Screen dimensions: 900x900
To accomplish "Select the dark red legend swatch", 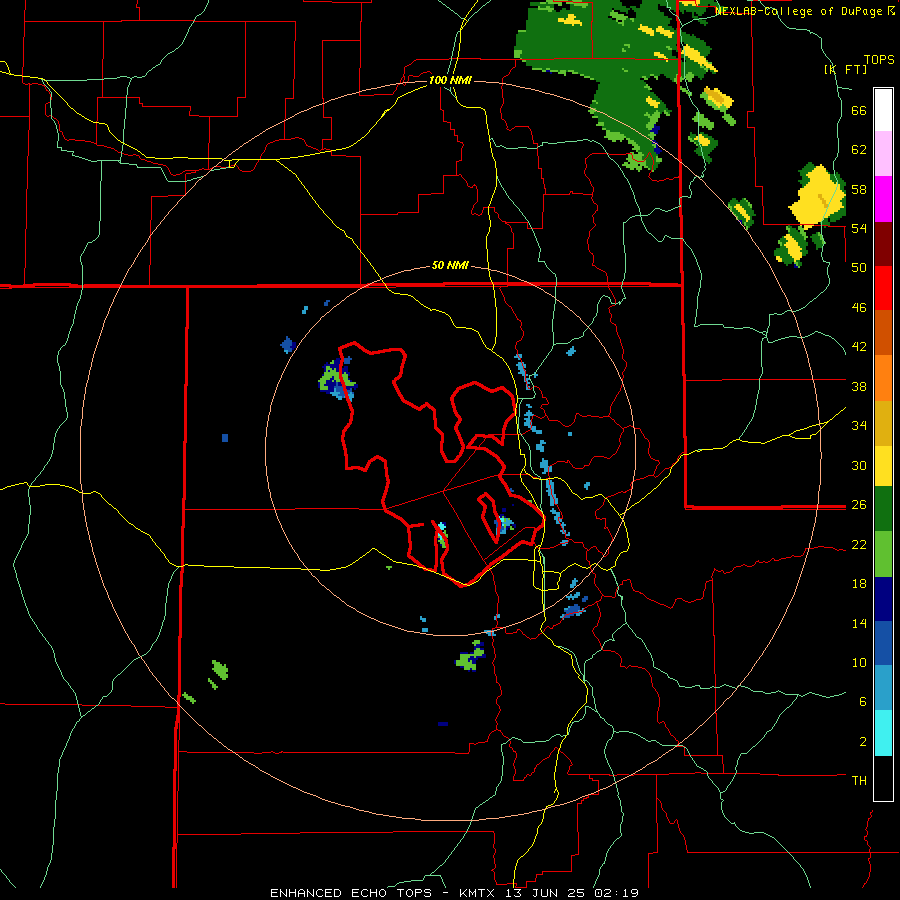I will (x=883, y=243).
